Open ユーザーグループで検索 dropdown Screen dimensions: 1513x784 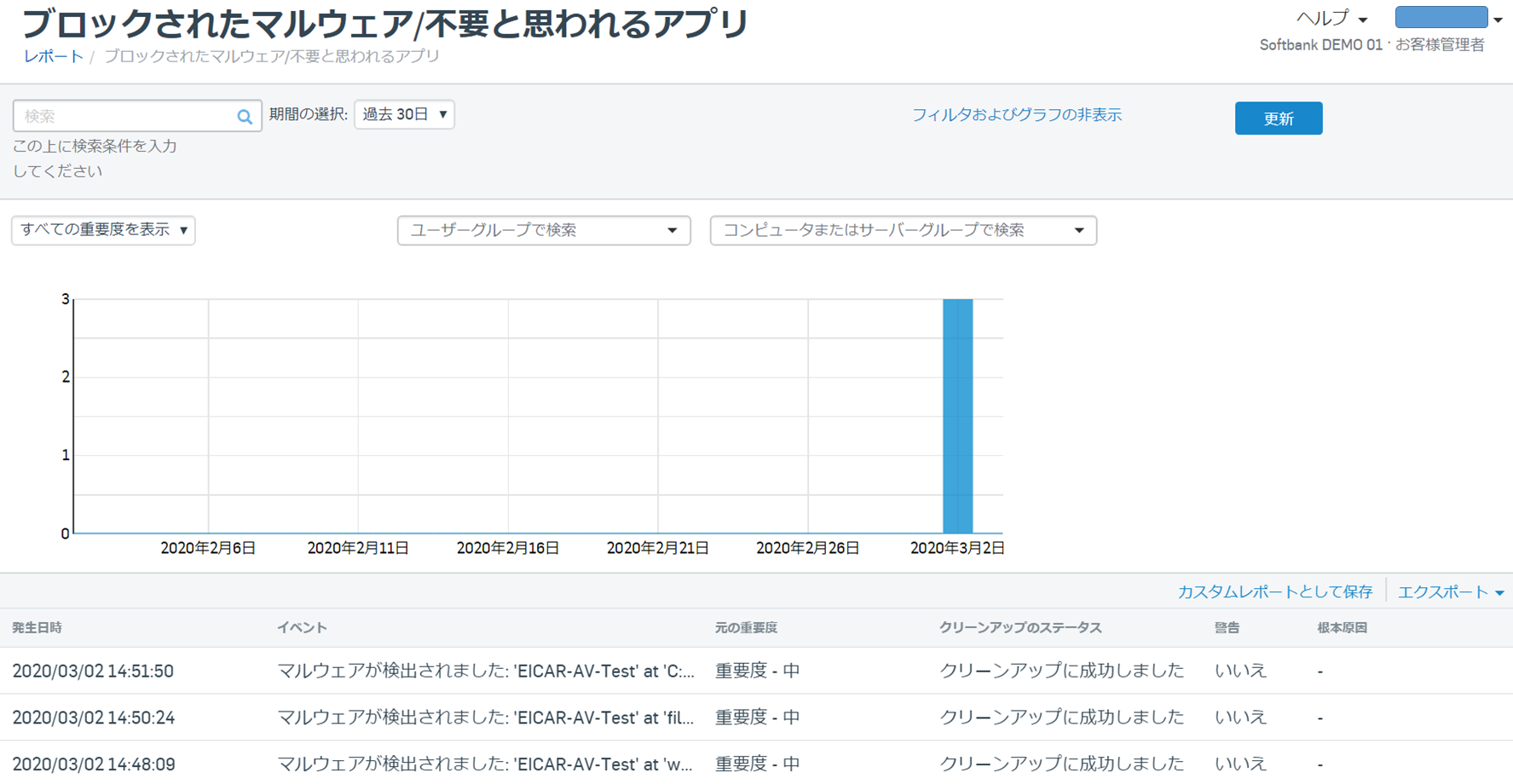point(544,230)
